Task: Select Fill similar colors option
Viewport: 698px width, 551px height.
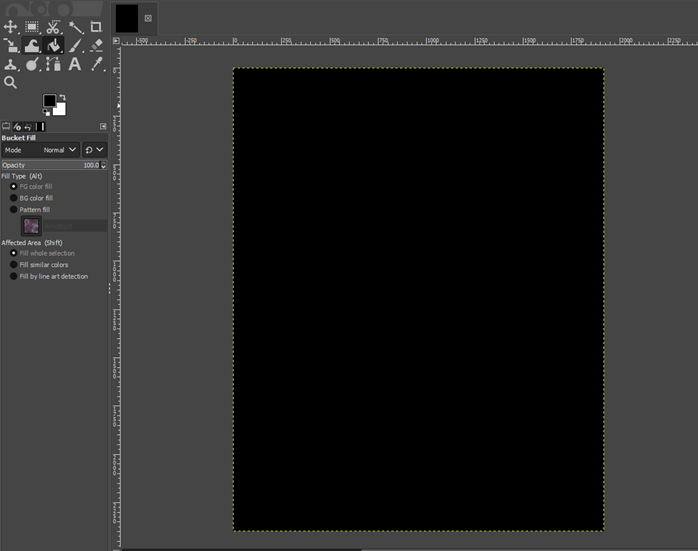Action: pos(39,265)
